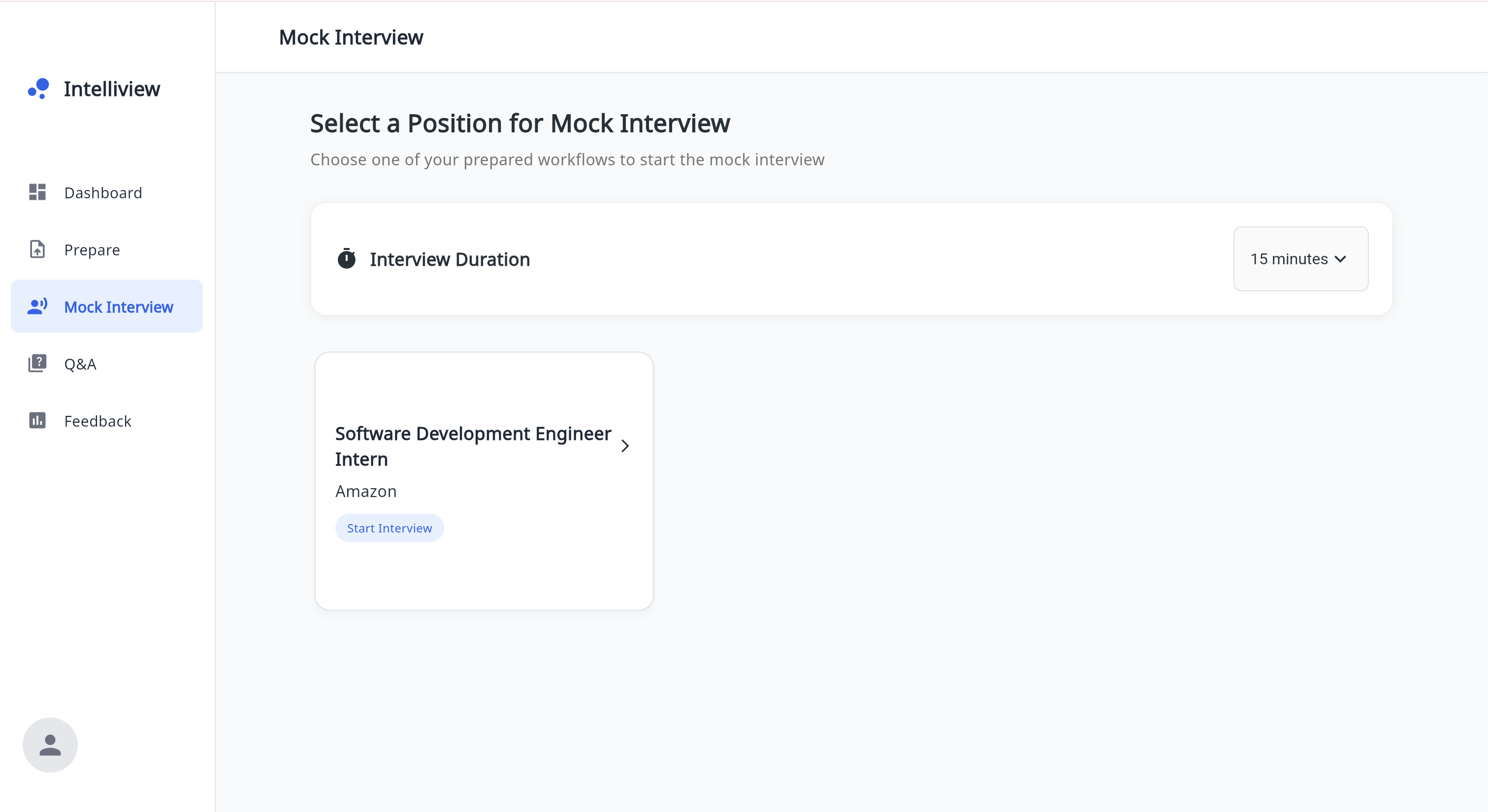
Task: Open the Prepare menu item
Action: (92, 250)
